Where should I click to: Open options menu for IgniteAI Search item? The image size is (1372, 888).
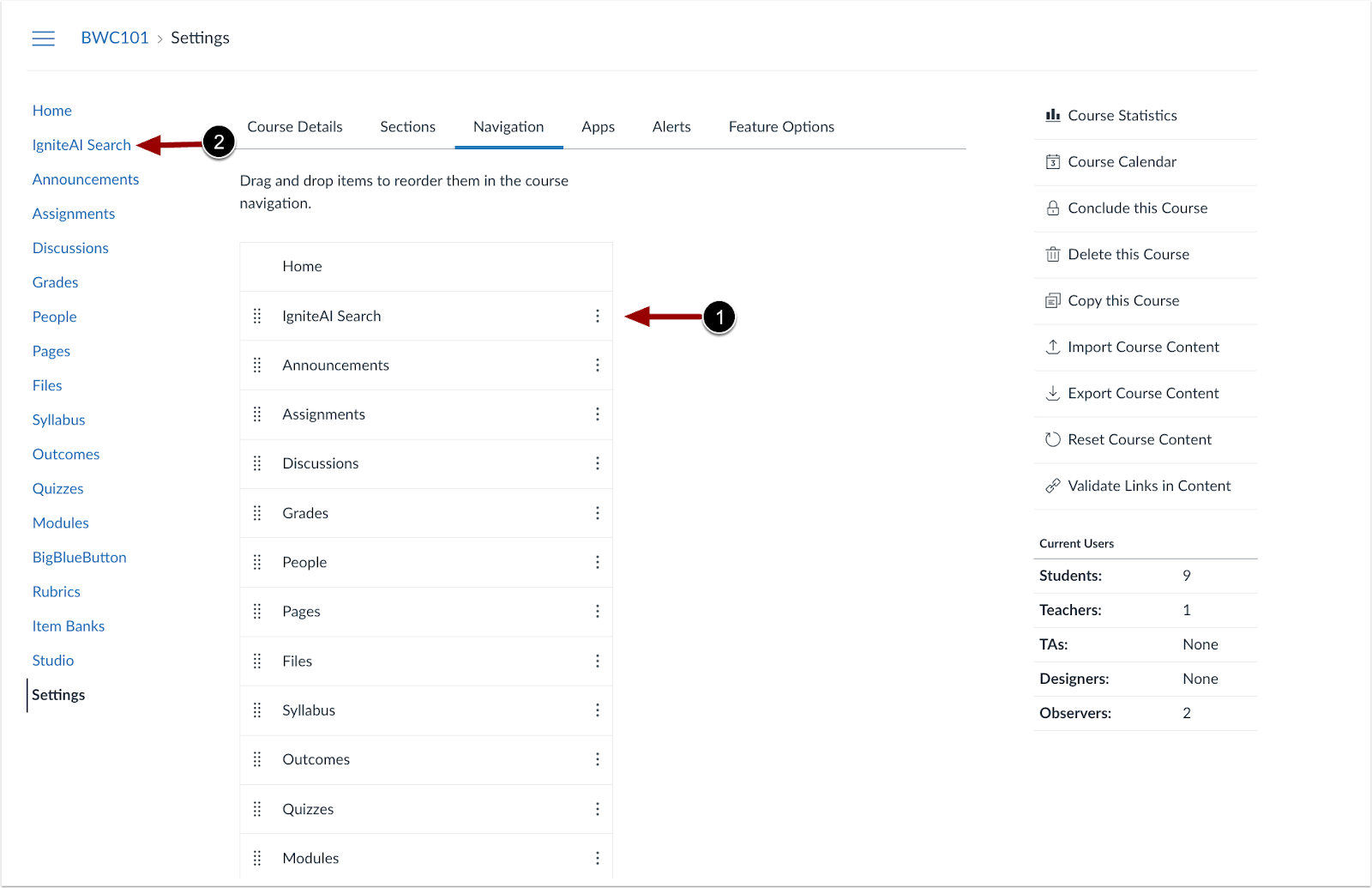(x=598, y=316)
